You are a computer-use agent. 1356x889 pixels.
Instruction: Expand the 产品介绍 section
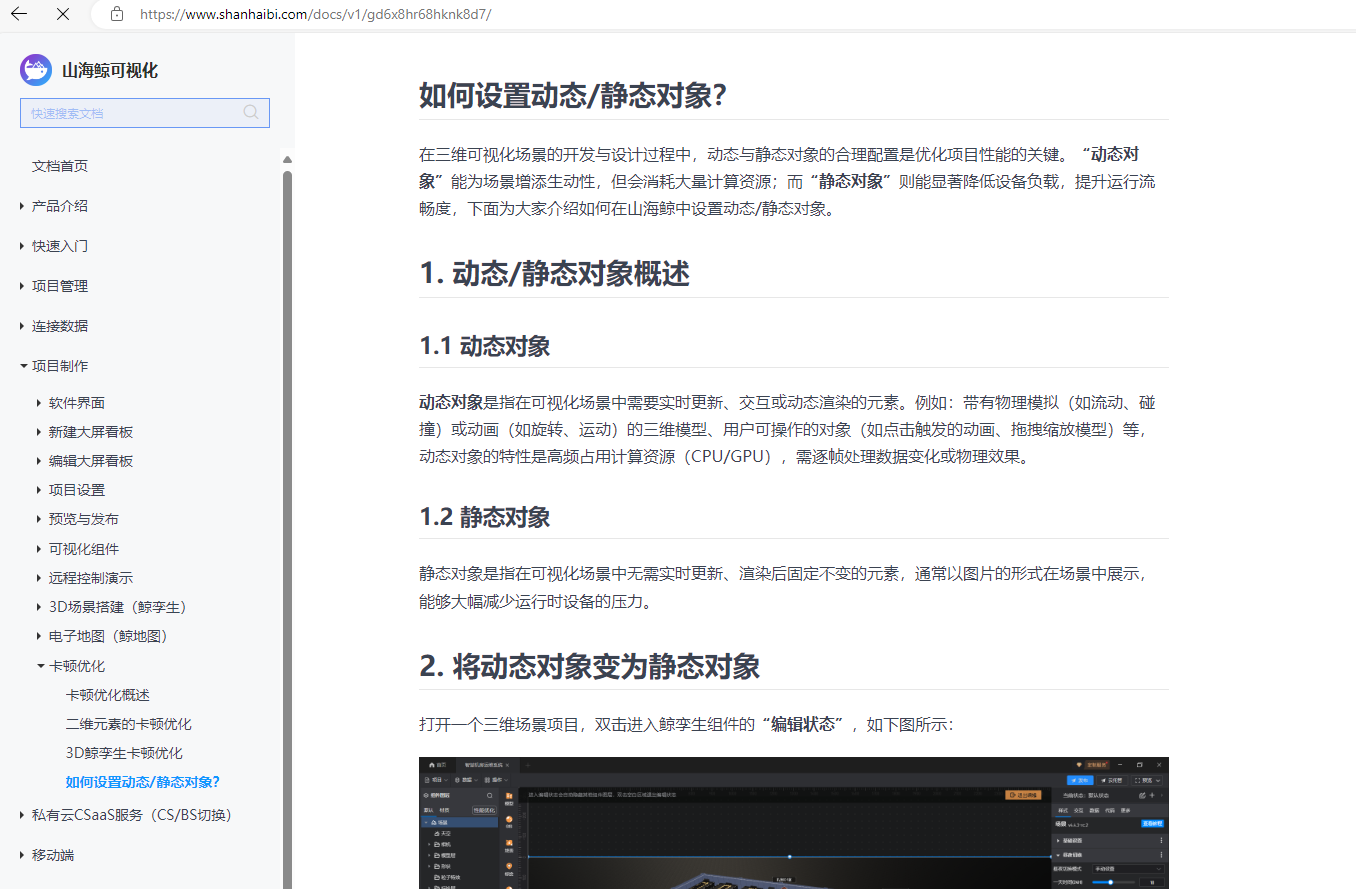[59, 206]
